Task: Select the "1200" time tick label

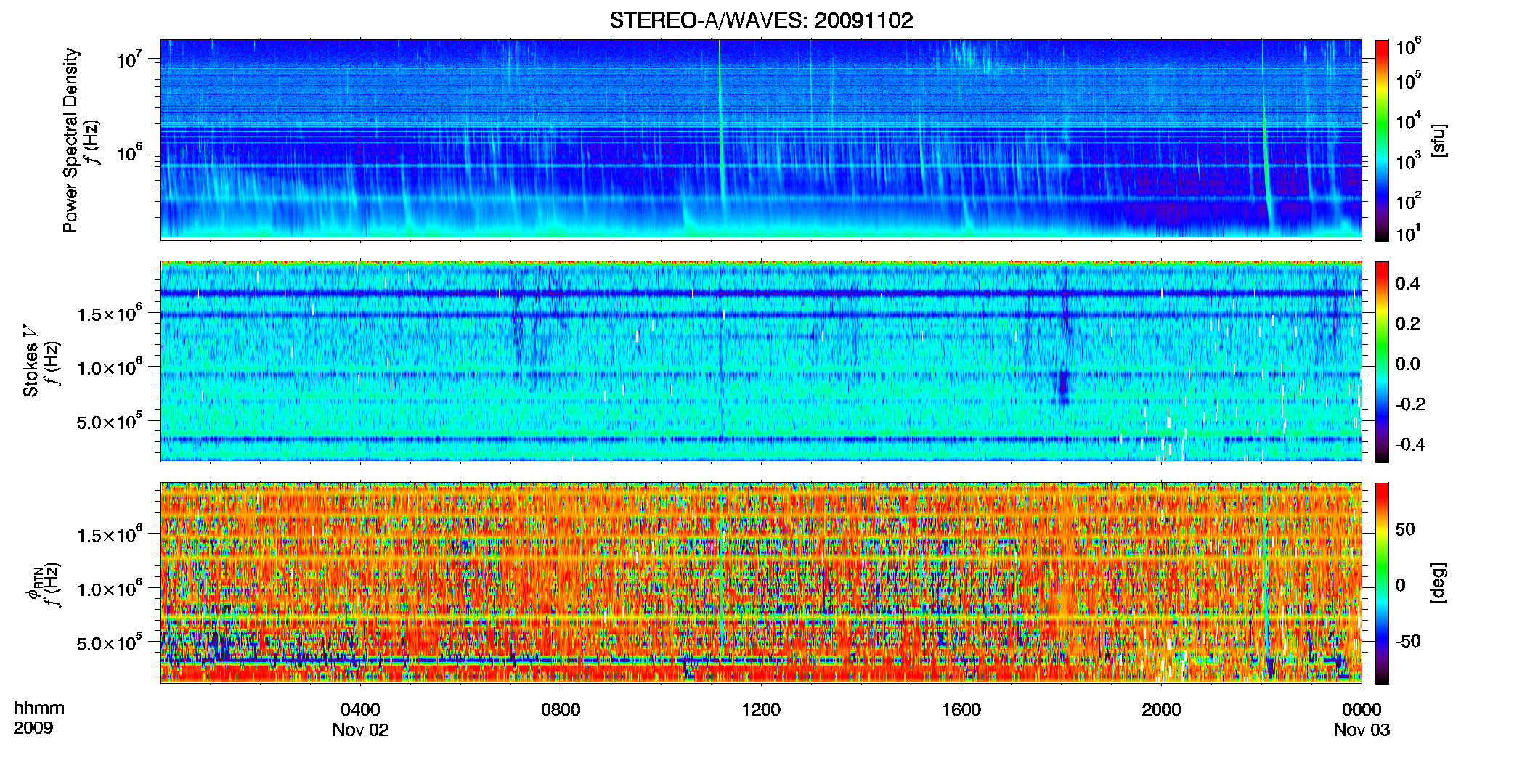Action: [761, 709]
